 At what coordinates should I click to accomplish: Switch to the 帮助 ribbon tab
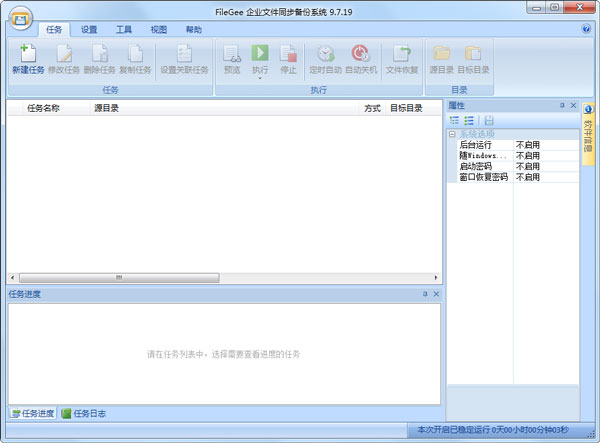click(x=194, y=29)
